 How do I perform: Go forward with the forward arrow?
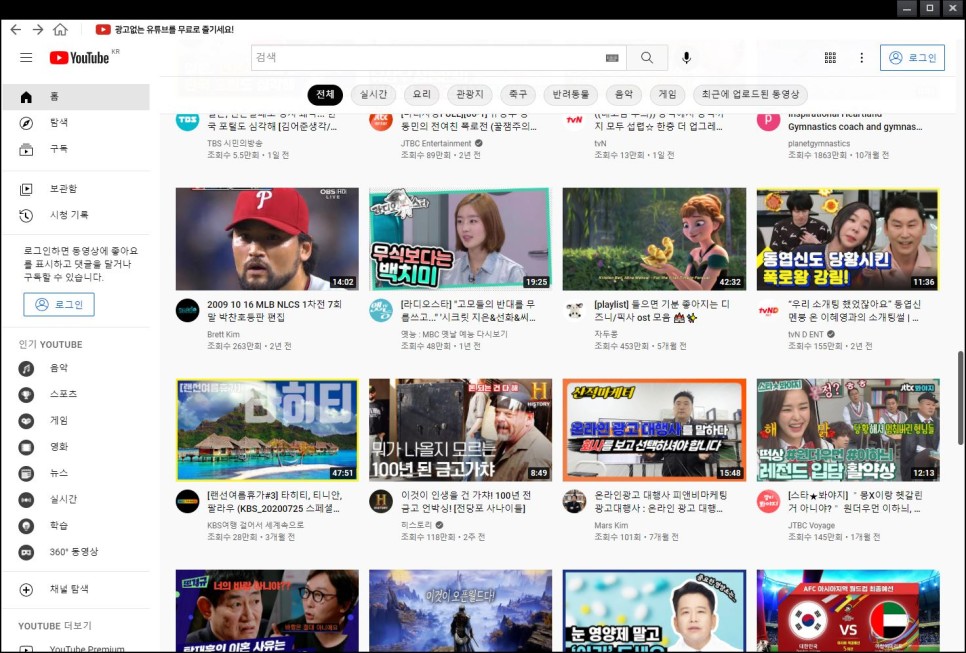tap(38, 30)
